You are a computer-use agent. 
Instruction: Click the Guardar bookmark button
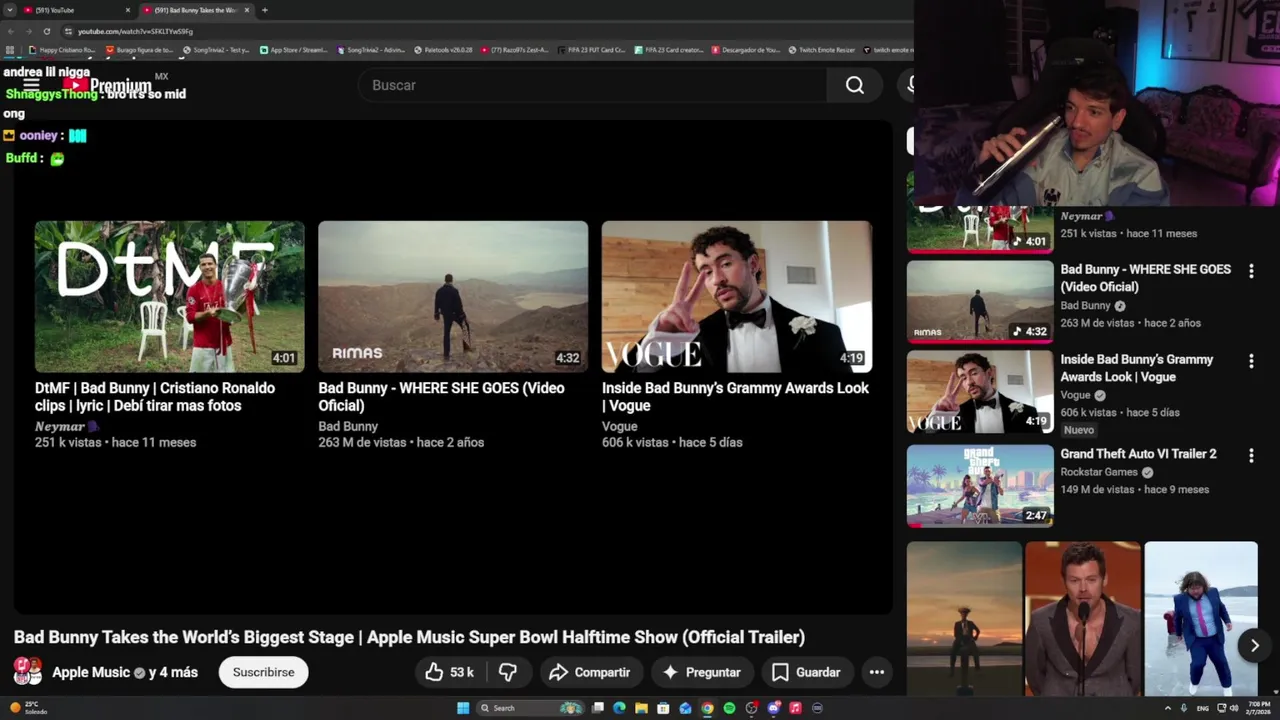pyautogui.click(x=806, y=672)
